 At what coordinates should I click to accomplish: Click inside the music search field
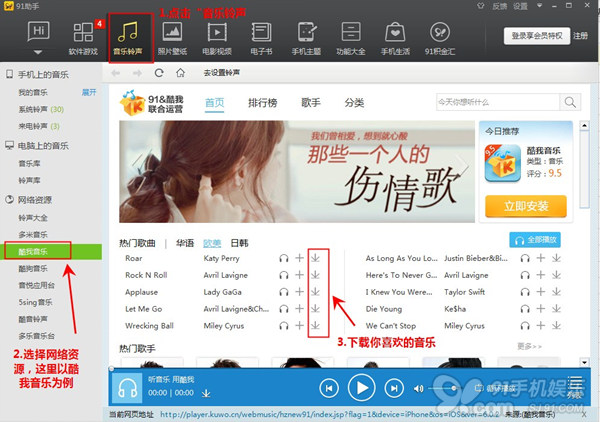498,102
